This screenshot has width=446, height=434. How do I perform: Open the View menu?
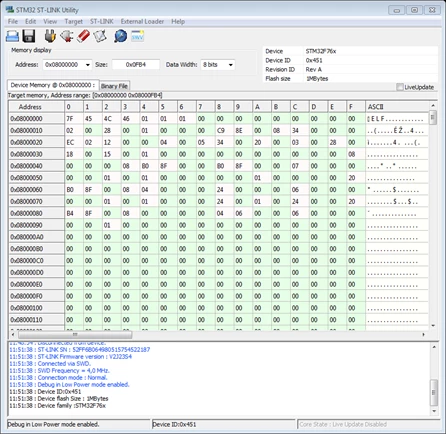50,21
